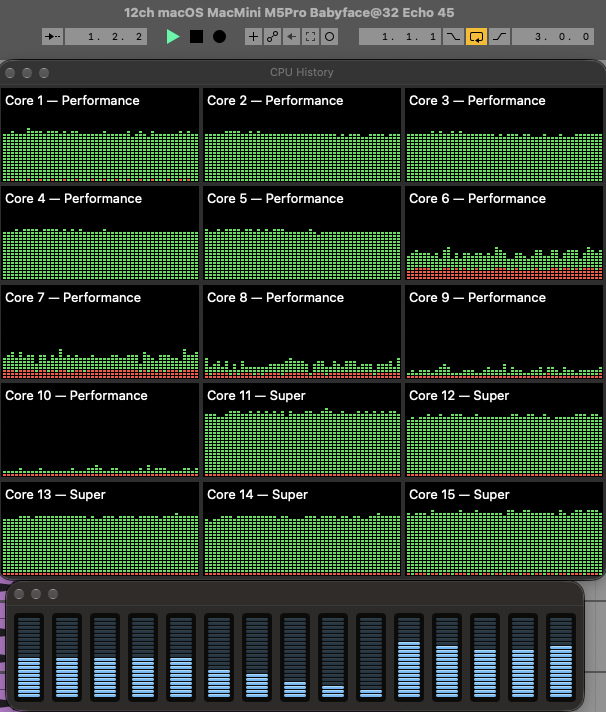Viewport: 606px width, 712px height.
Task: Toggle the Punch-In switch
Action: (453, 37)
